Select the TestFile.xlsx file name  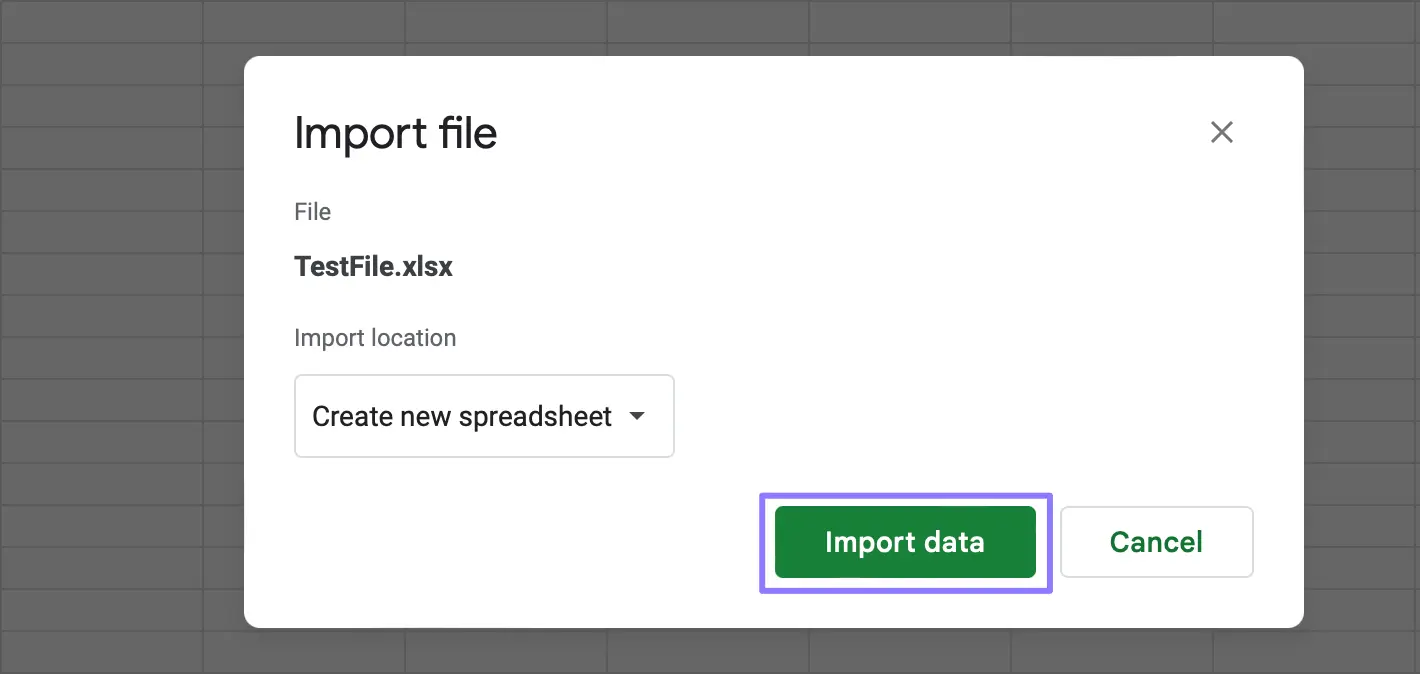pyautogui.click(x=373, y=267)
